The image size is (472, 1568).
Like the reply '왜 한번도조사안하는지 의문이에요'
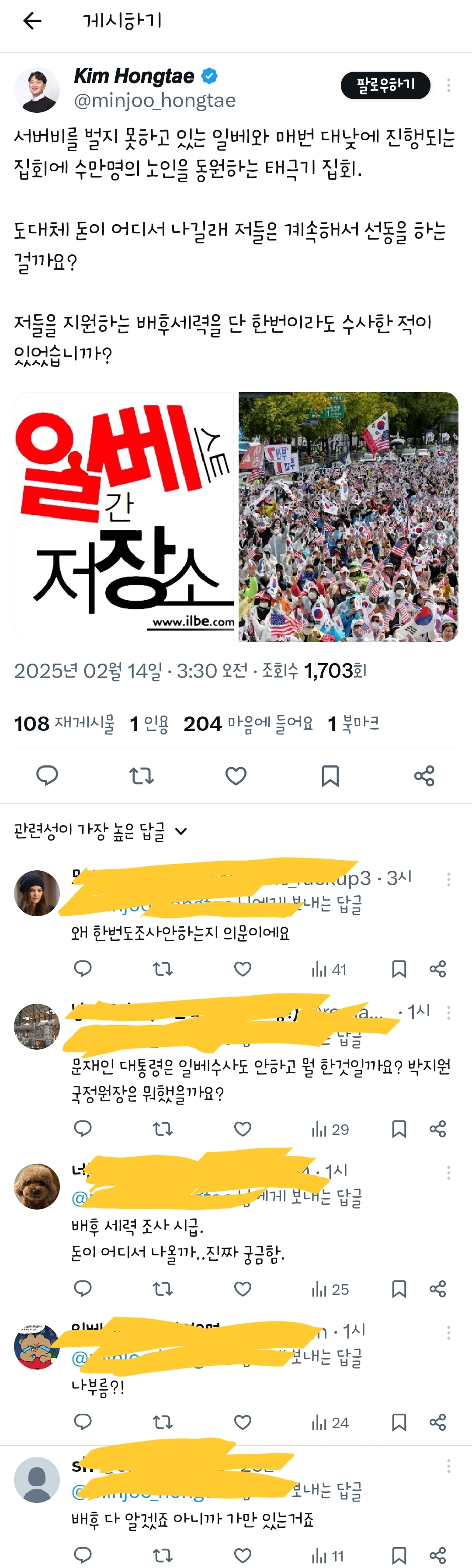coord(243,968)
